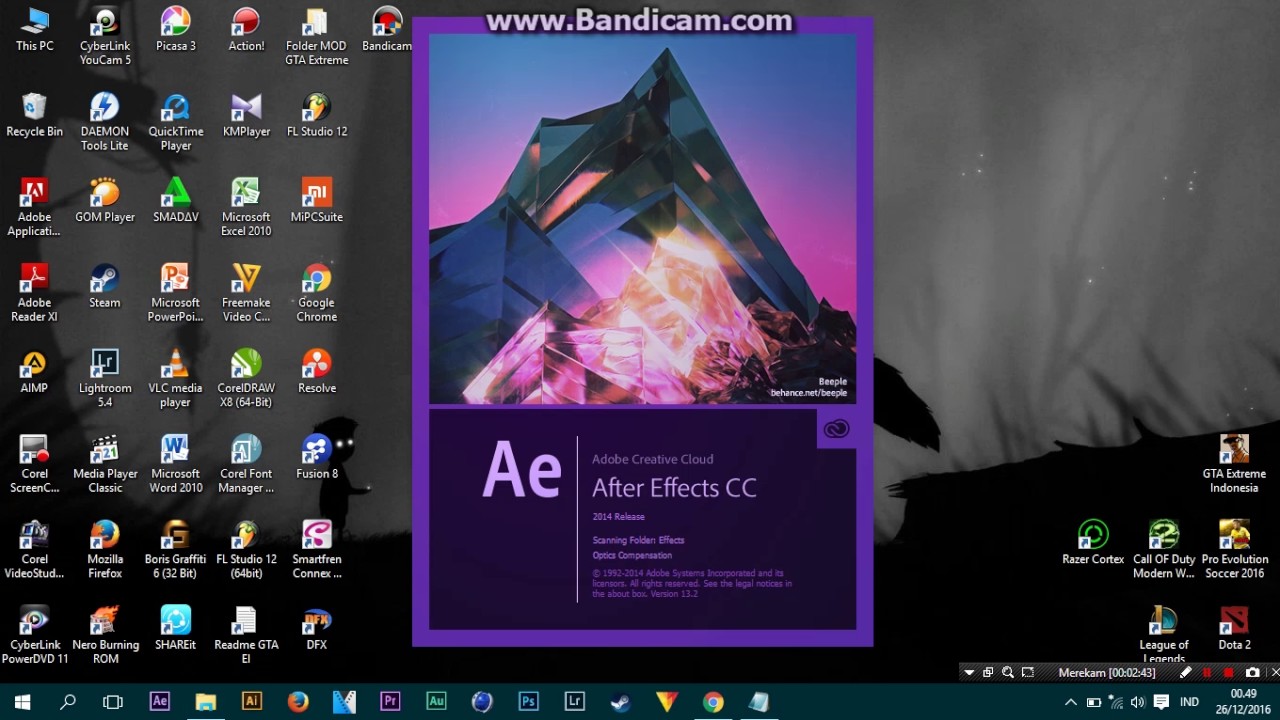Open Microsoft Word 2010 shortcut
This screenshot has width=1280, height=720.
176,464
